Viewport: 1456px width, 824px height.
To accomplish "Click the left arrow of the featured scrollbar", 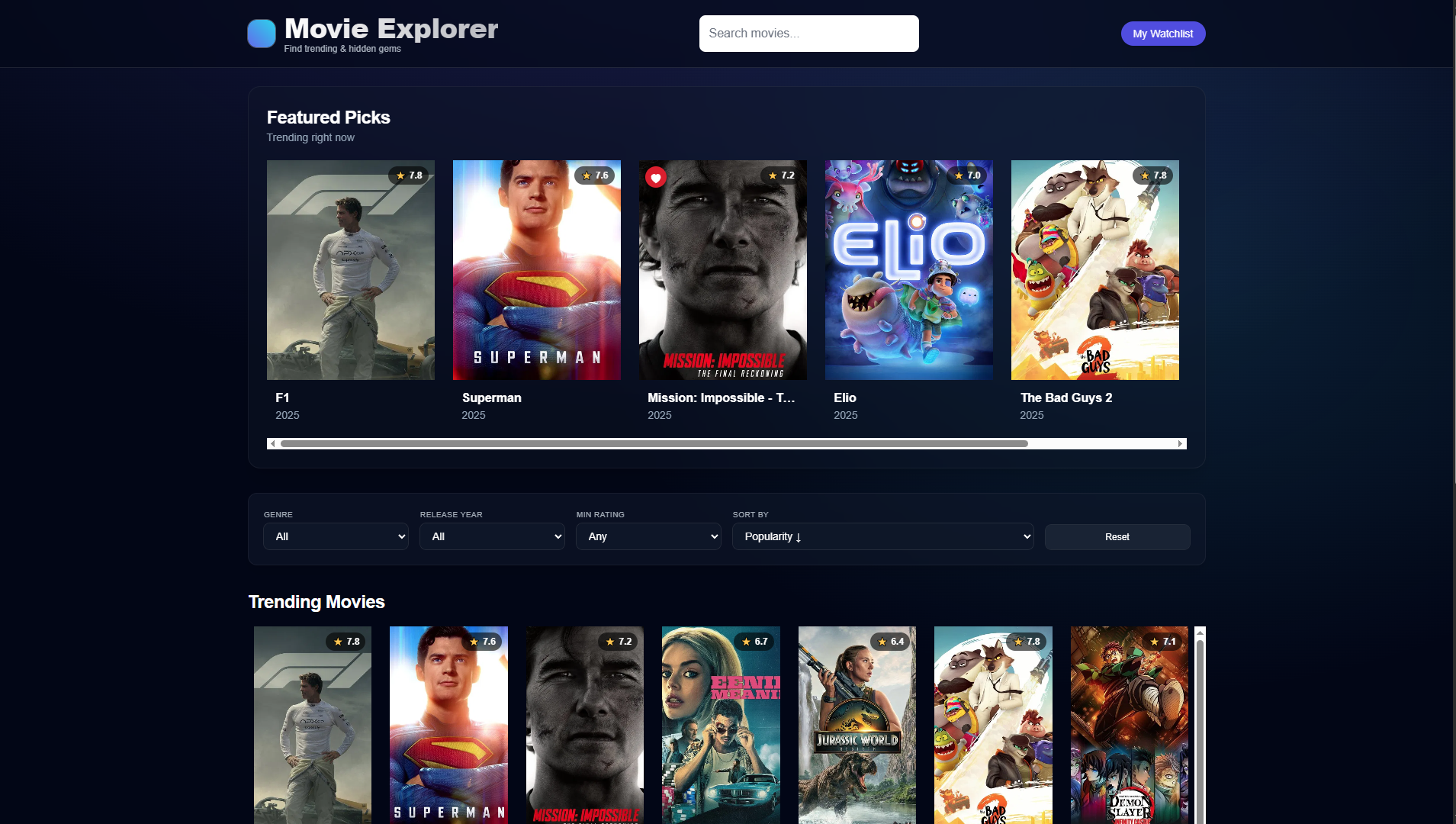I will [x=272, y=443].
